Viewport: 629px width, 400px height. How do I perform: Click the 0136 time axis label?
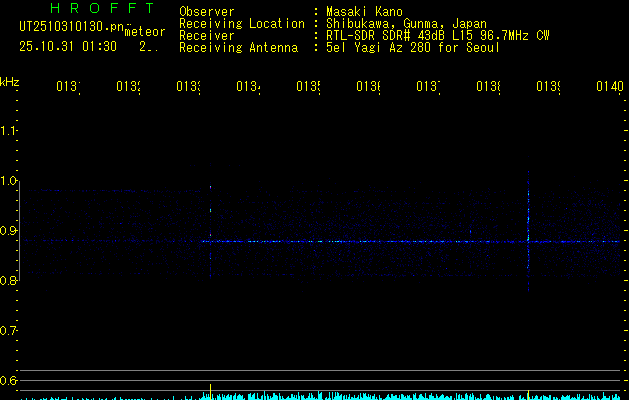click(x=368, y=86)
